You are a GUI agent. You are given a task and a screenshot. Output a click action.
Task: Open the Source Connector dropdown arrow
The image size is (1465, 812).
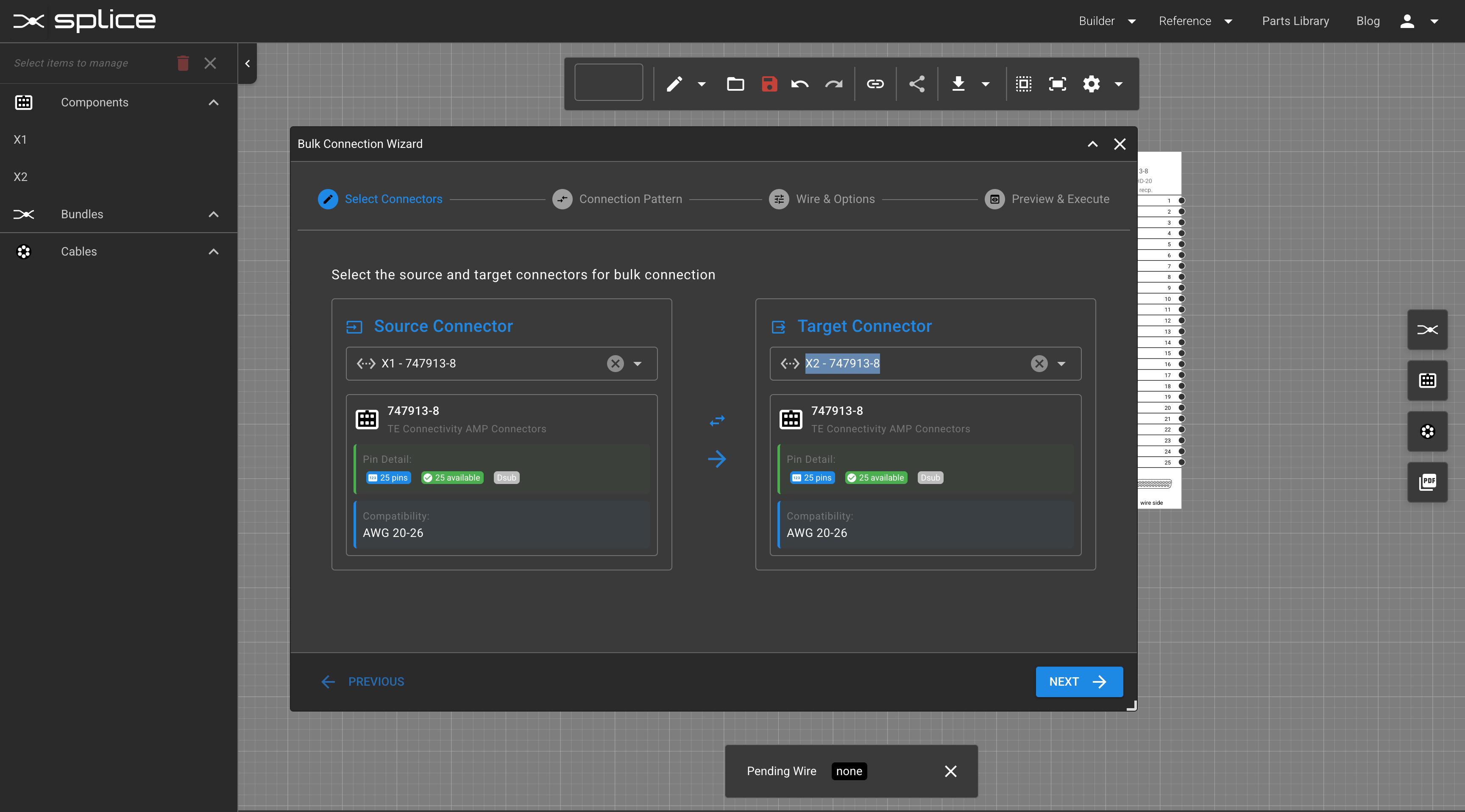click(x=638, y=363)
